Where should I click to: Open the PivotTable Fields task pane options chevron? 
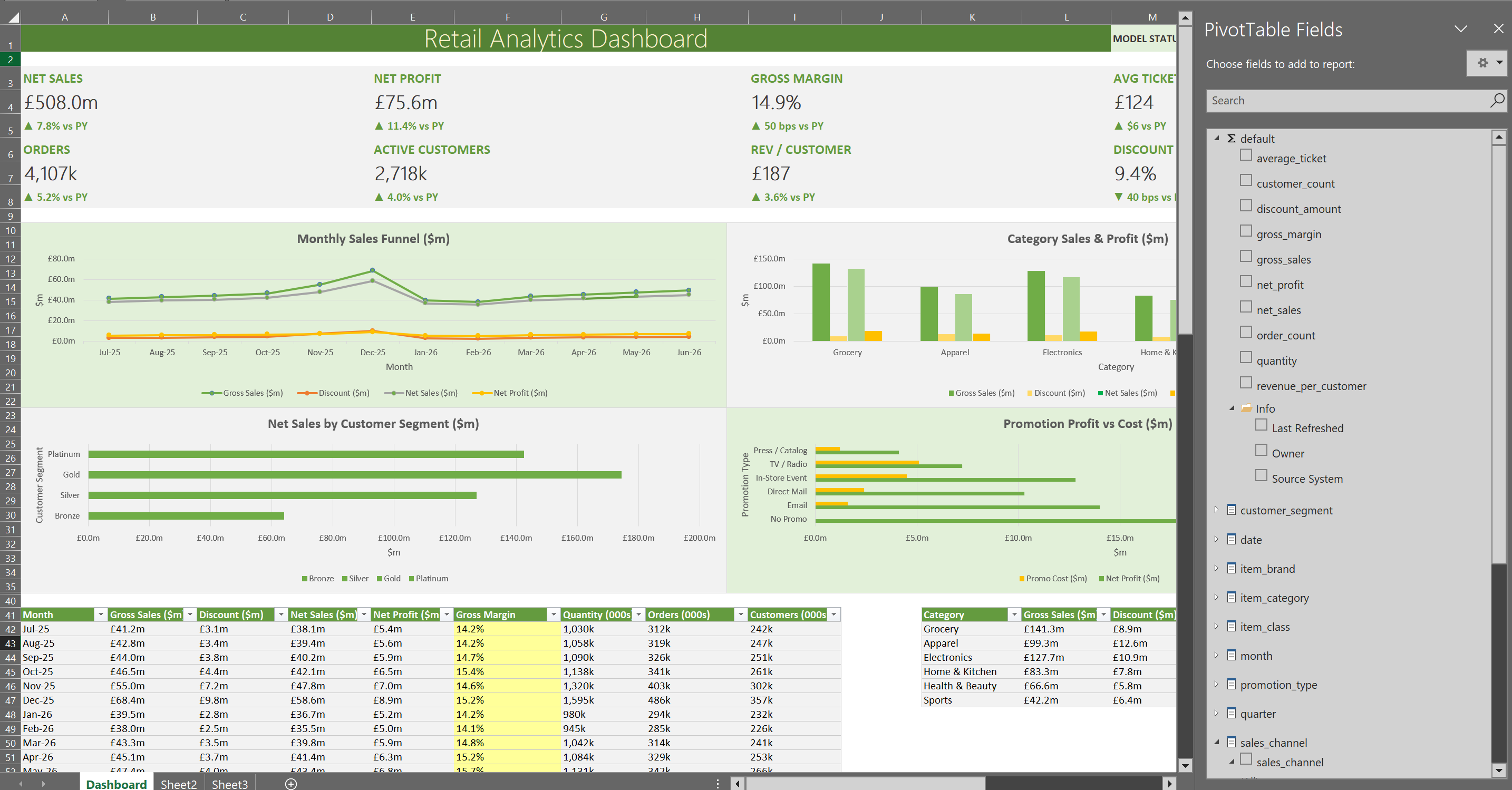pyautogui.click(x=1460, y=29)
